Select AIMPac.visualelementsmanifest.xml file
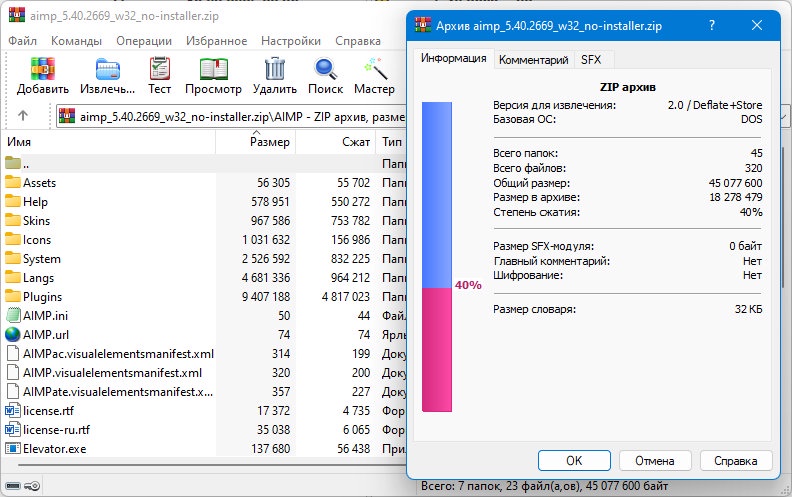 pyautogui.click(x=118, y=354)
